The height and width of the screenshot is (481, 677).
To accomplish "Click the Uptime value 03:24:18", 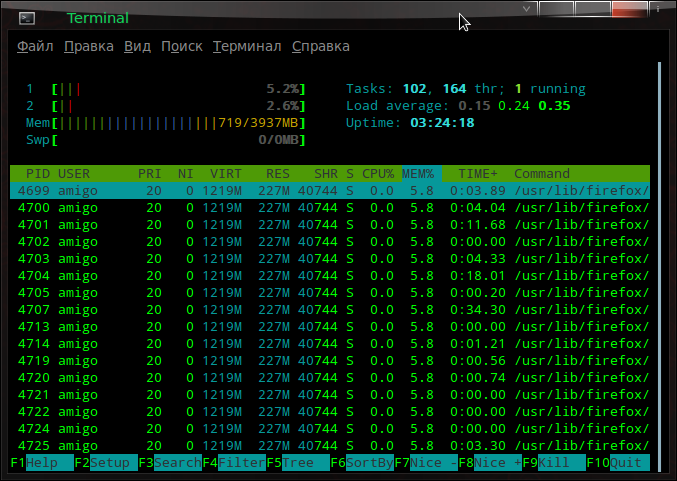I will 442,123.
